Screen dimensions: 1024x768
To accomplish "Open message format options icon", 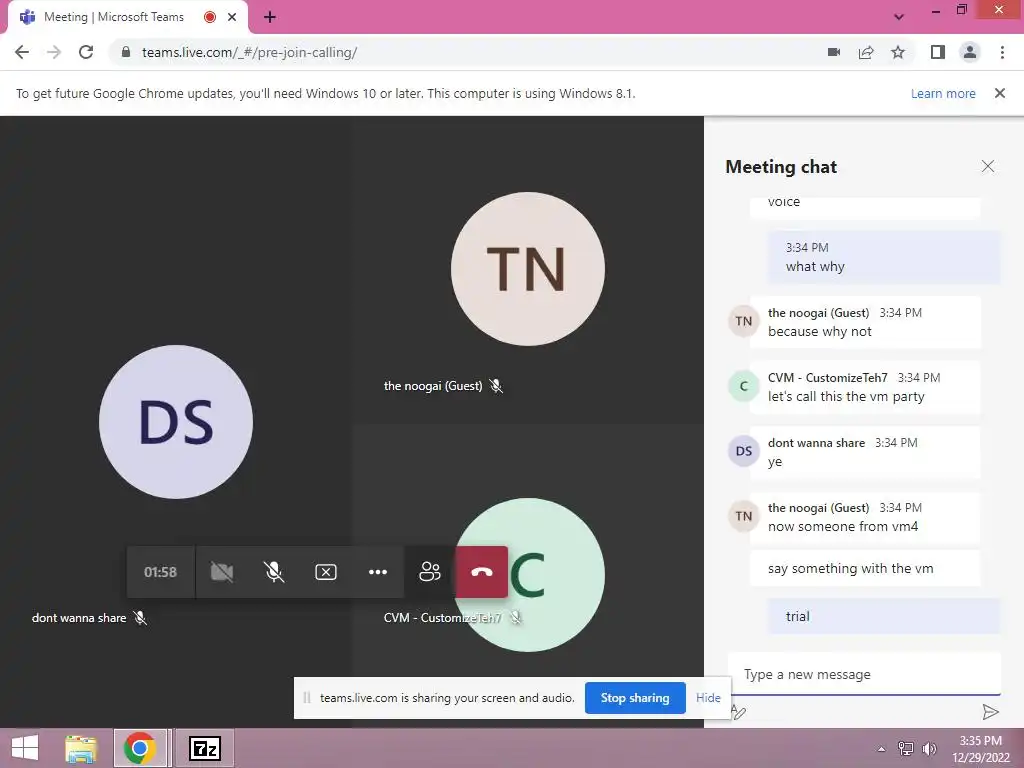I will tap(738, 712).
